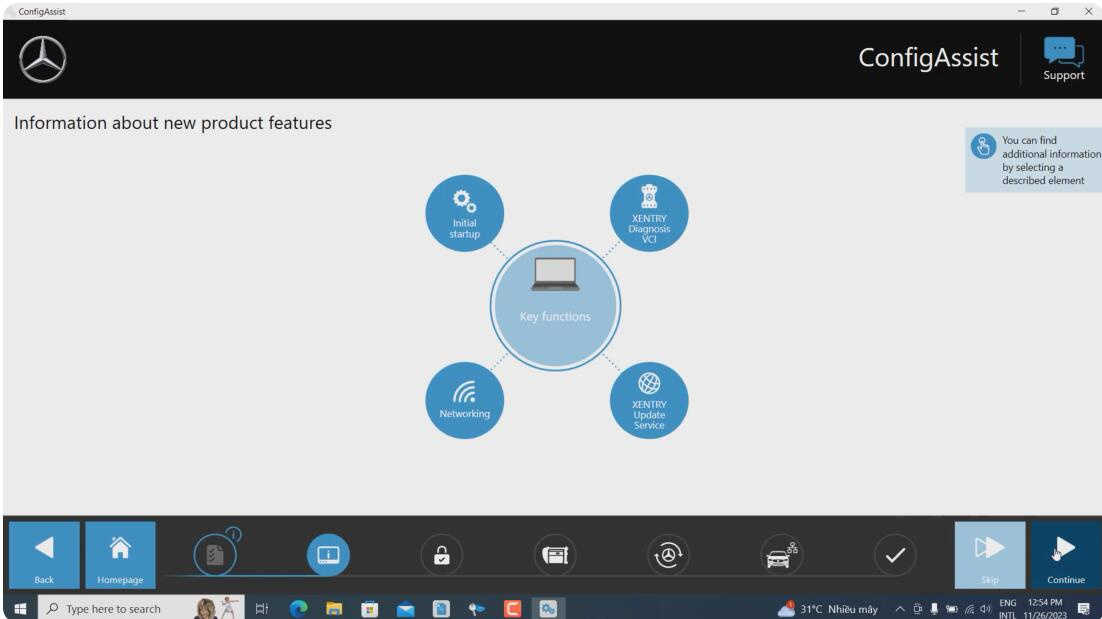Show hidden system tray icons
1102x619 pixels.
pyautogui.click(x=900, y=608)
